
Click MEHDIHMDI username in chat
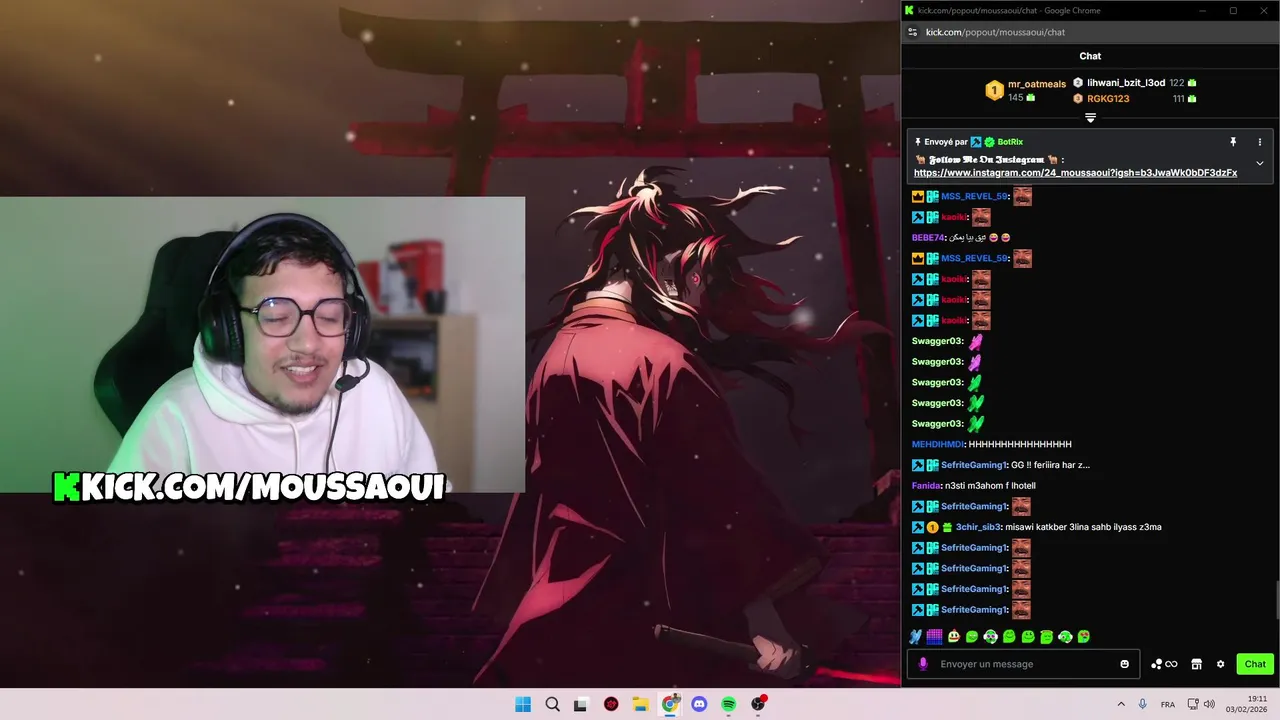tap(938, 444)
